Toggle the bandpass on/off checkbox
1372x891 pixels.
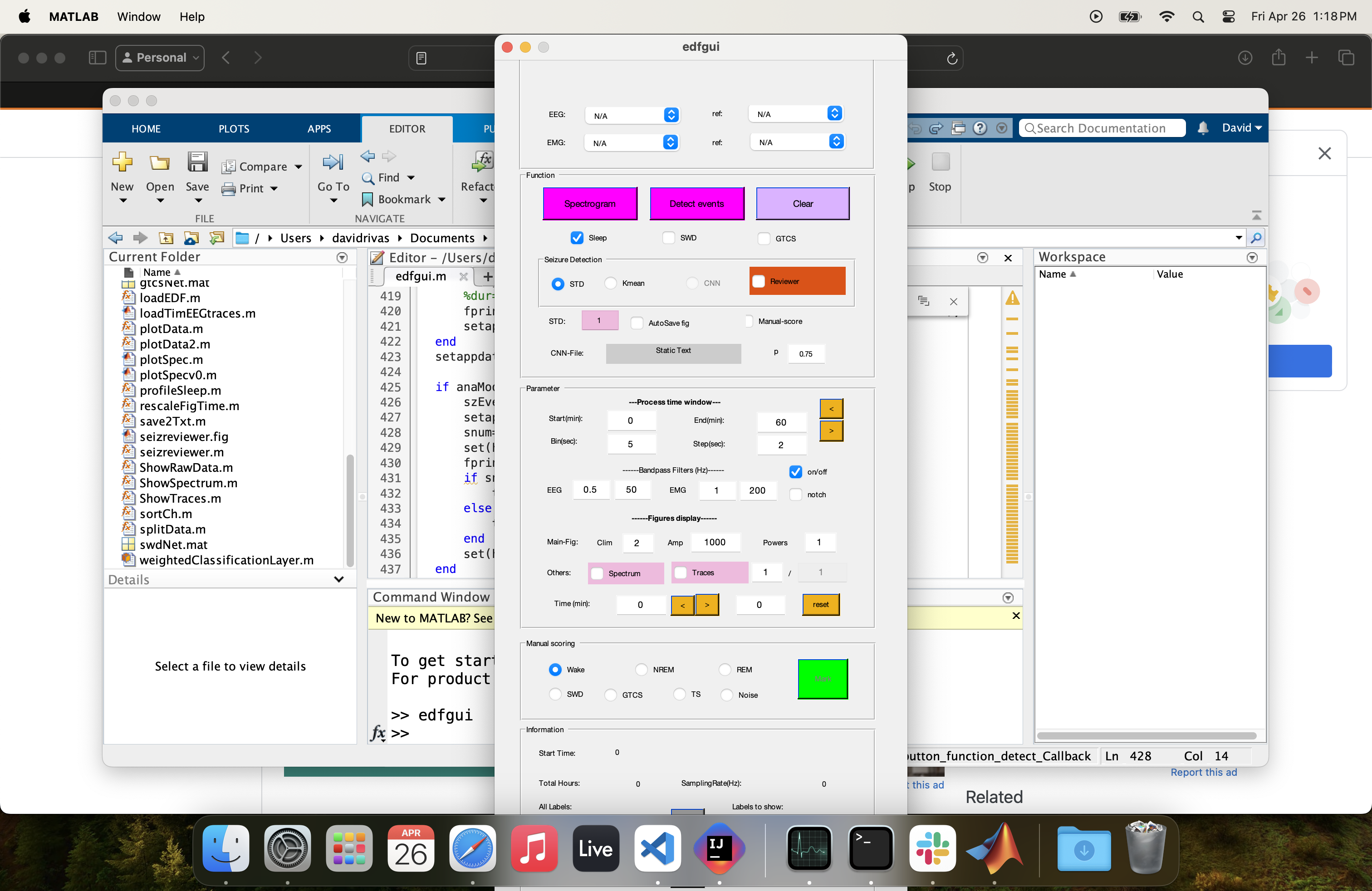click(x=795, y=471)
